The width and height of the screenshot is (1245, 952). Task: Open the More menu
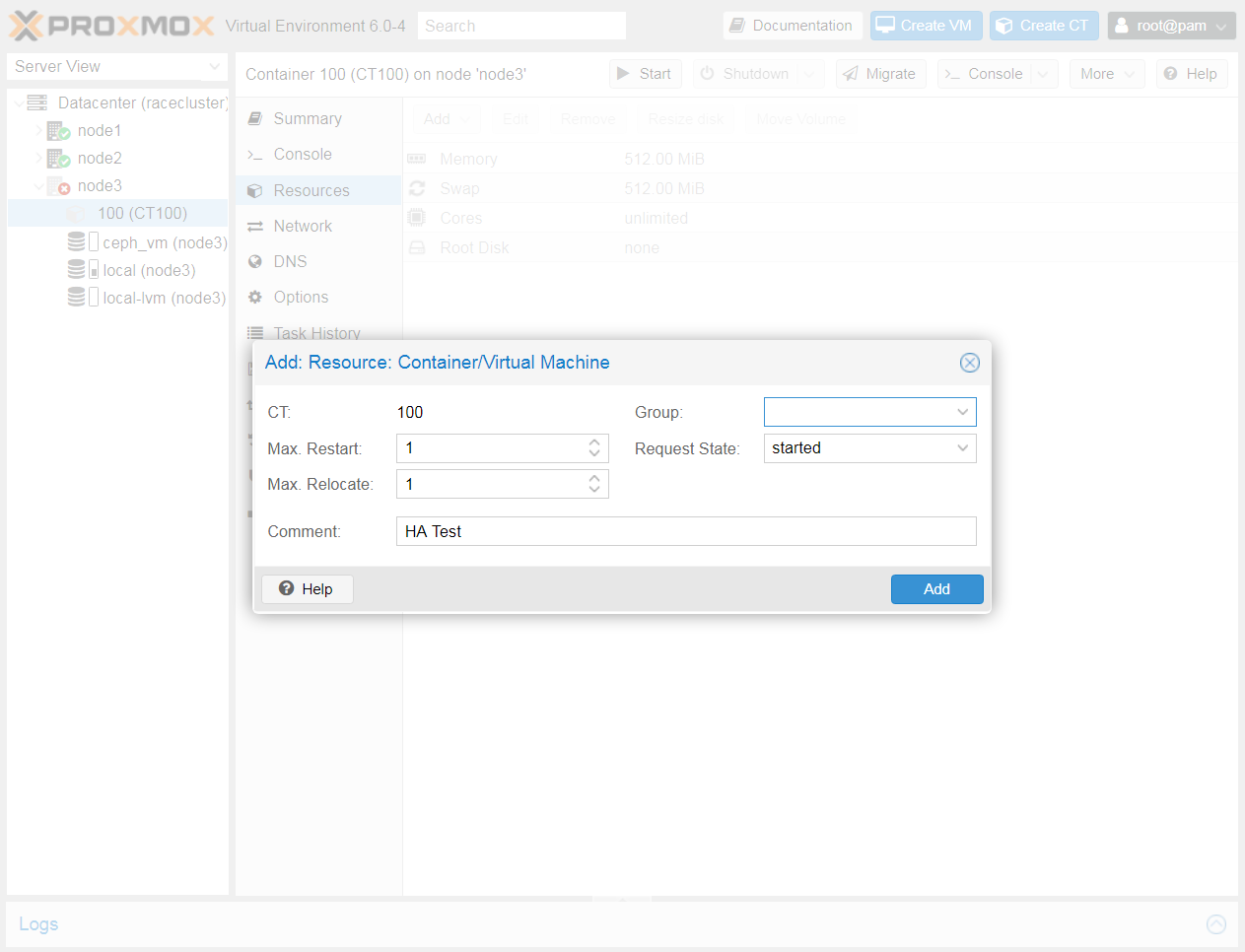point(1108,74)
